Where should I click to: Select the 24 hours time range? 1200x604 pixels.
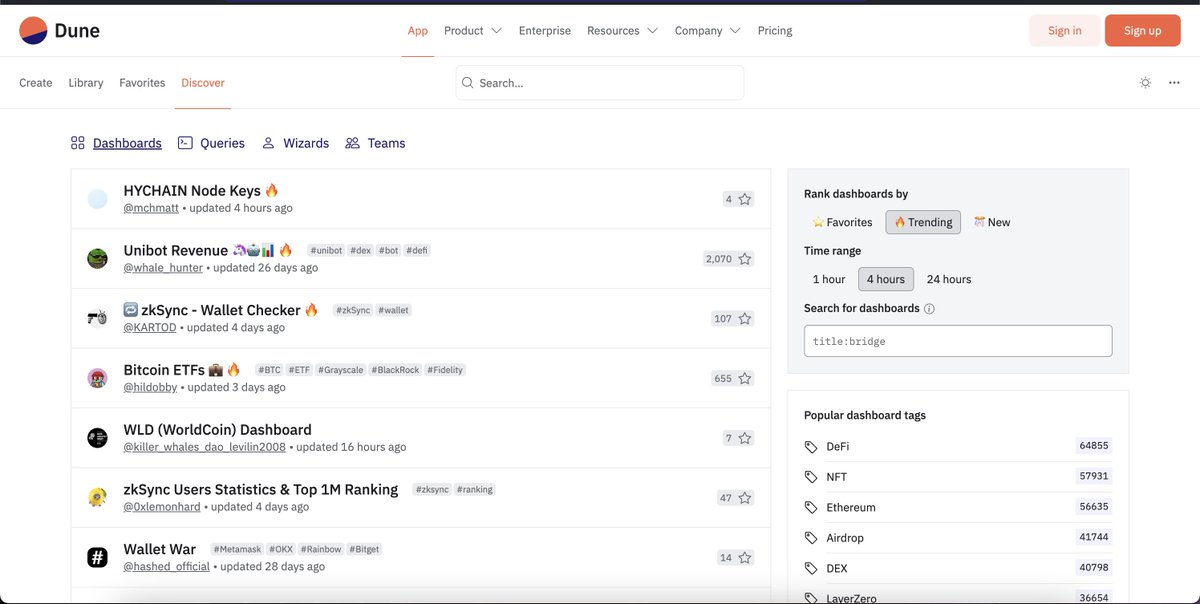tap(948, 279)
